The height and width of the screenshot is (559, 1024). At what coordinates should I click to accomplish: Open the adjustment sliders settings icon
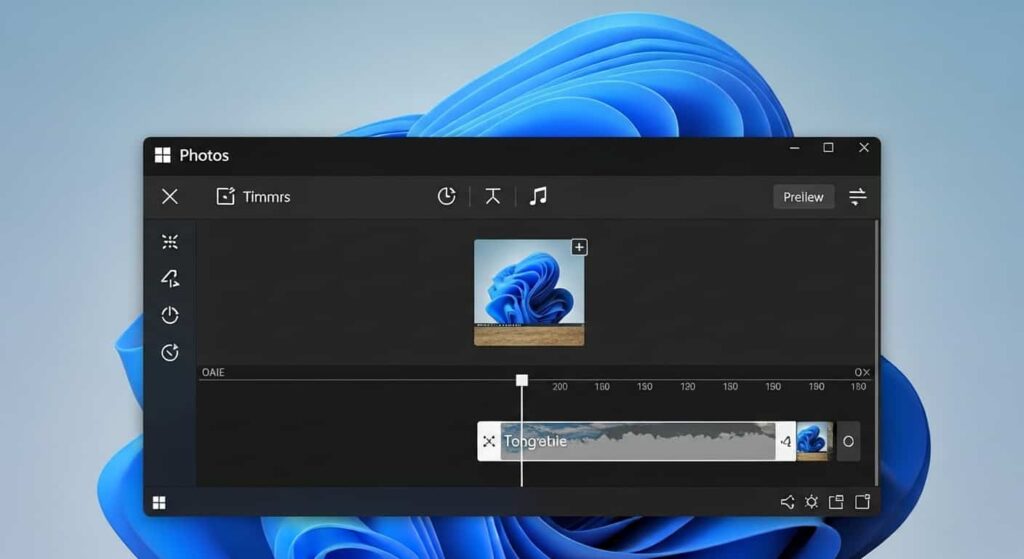tap(857, 197)
